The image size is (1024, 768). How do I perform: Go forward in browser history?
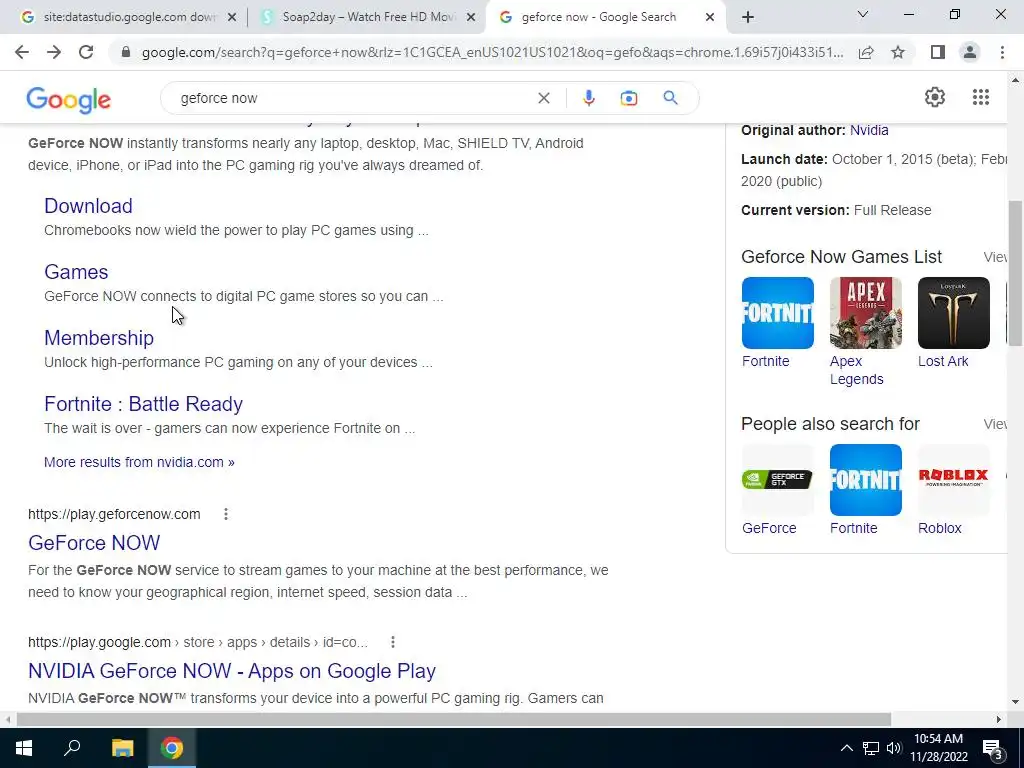click(54, 52)
